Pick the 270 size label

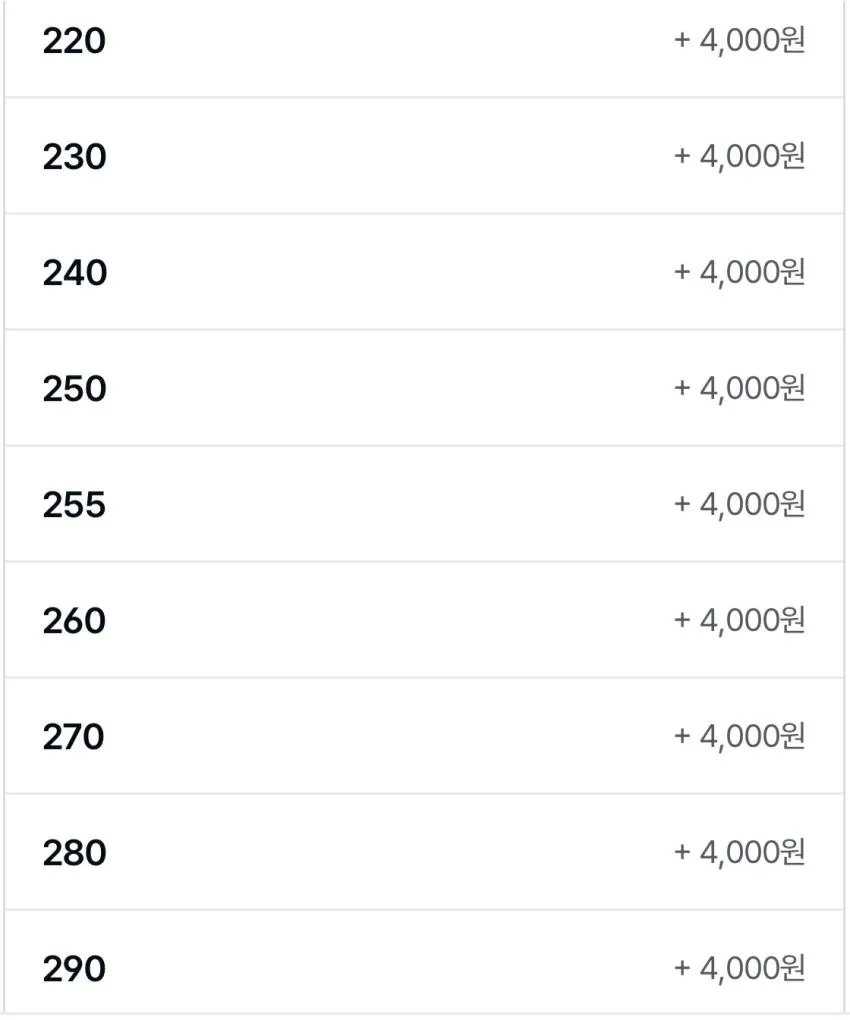click(x=73, y=737)
